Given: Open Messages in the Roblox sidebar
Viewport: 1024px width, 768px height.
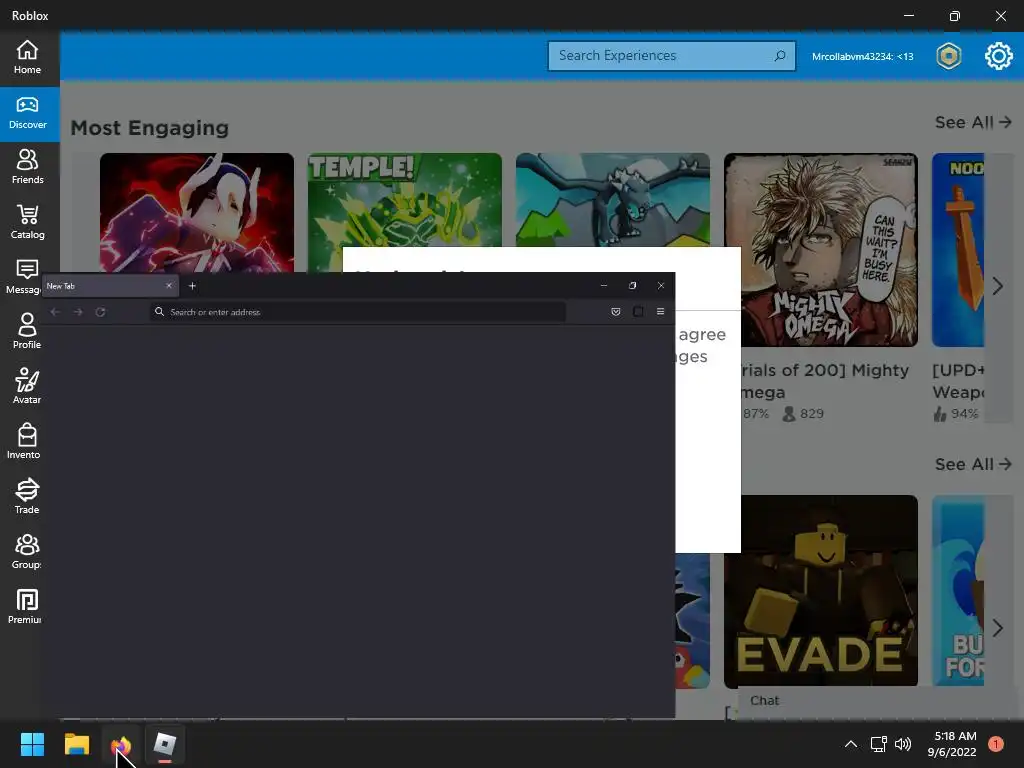Looking at the screenshot, I should pyautogui.click(x=24, y=278).
